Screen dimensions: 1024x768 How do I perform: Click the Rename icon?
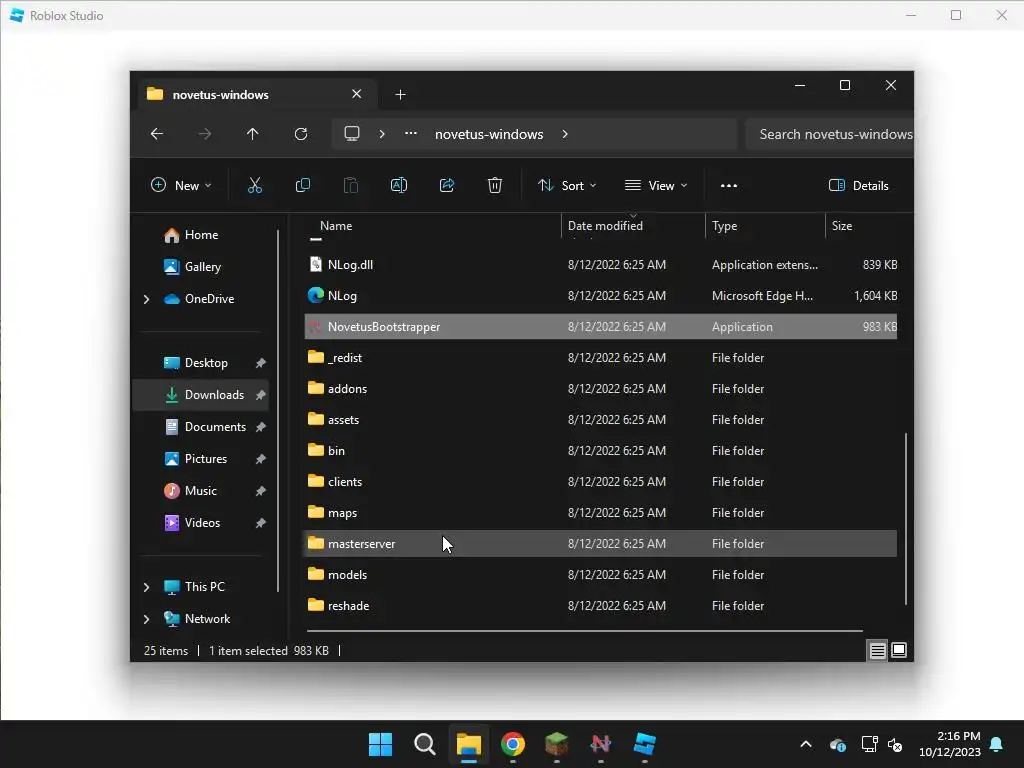(398, 185)
